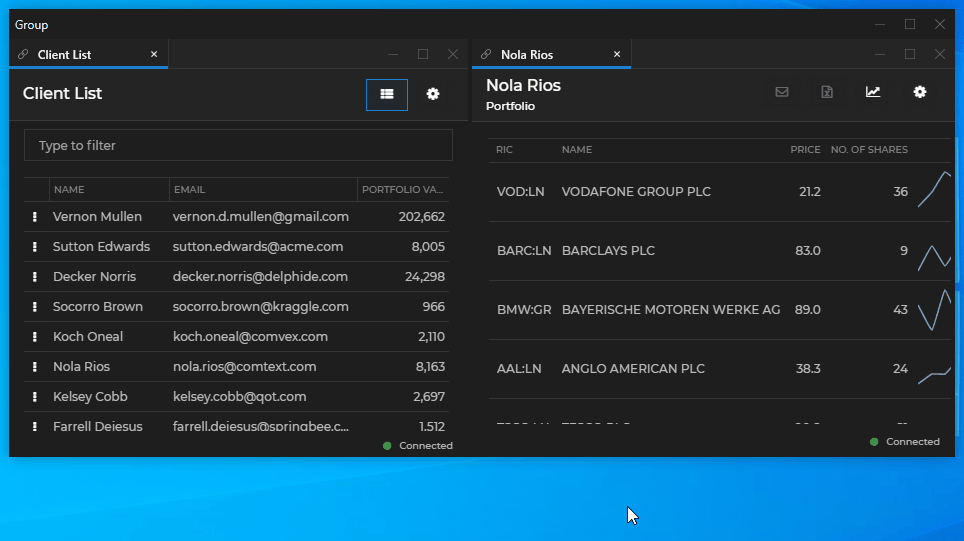Click the Type to filter input
Viewport: 964px width, 541px height.
(238, 145)
